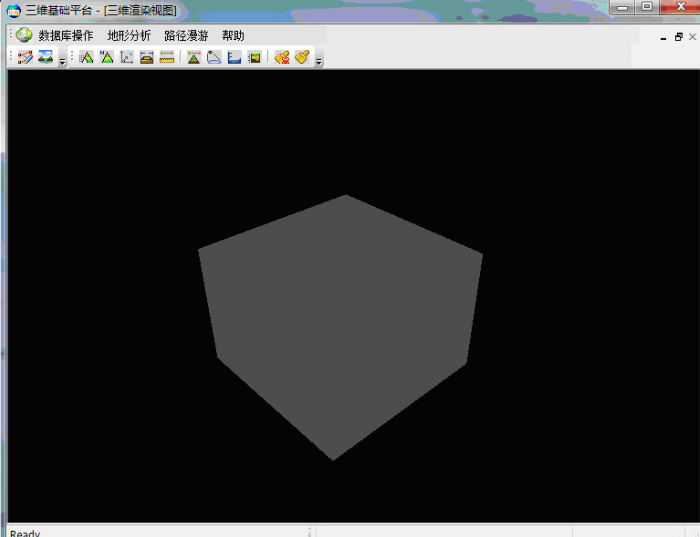Click the application icon in the title bar
This screenshot has height=537, width=700.
click(14, 10)
